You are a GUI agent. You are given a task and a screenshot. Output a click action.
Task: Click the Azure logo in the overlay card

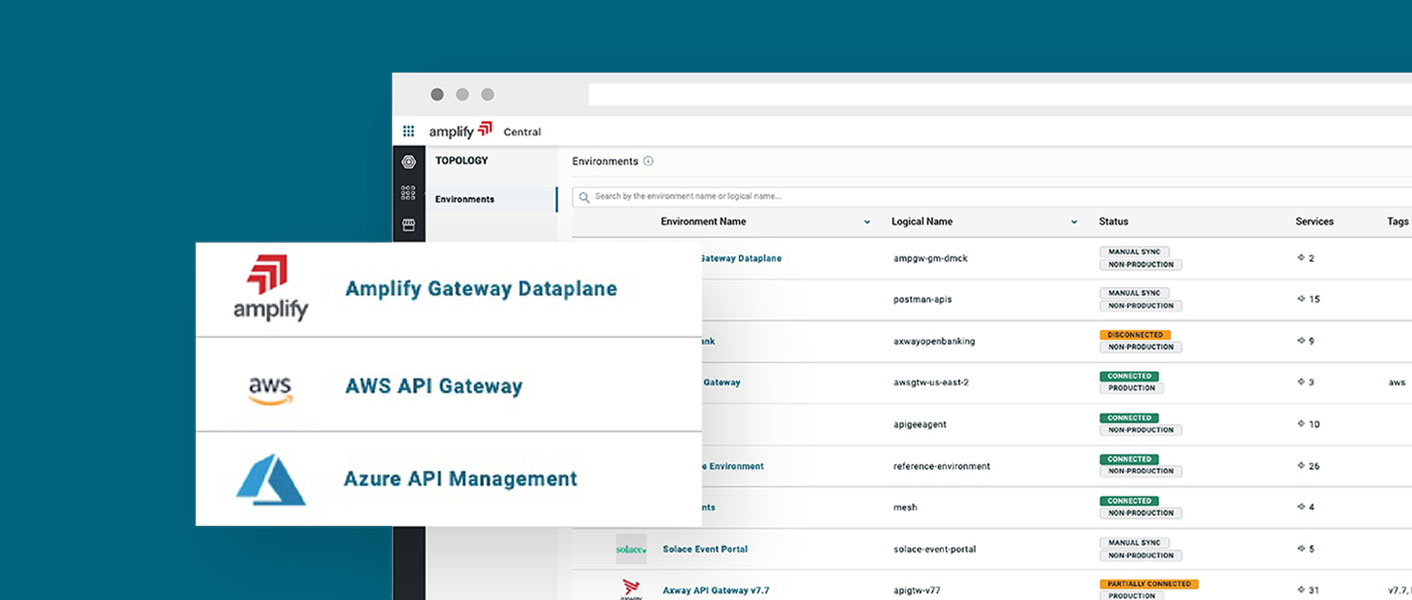pyautogui.click(x=270, y=479)
